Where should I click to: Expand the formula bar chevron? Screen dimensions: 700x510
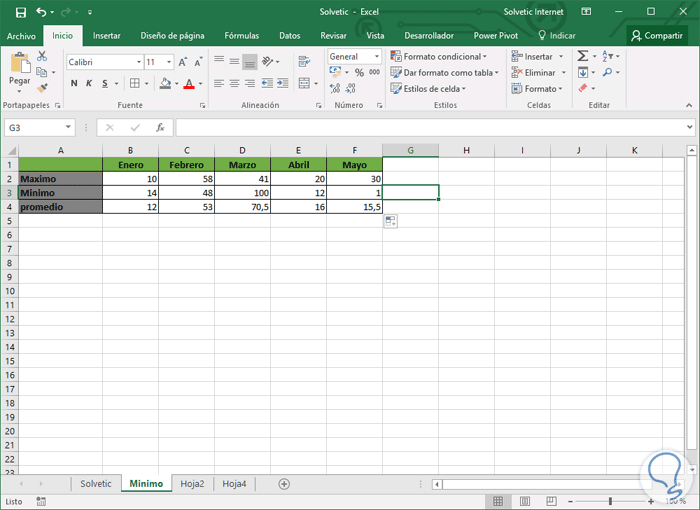pos(690,127)
